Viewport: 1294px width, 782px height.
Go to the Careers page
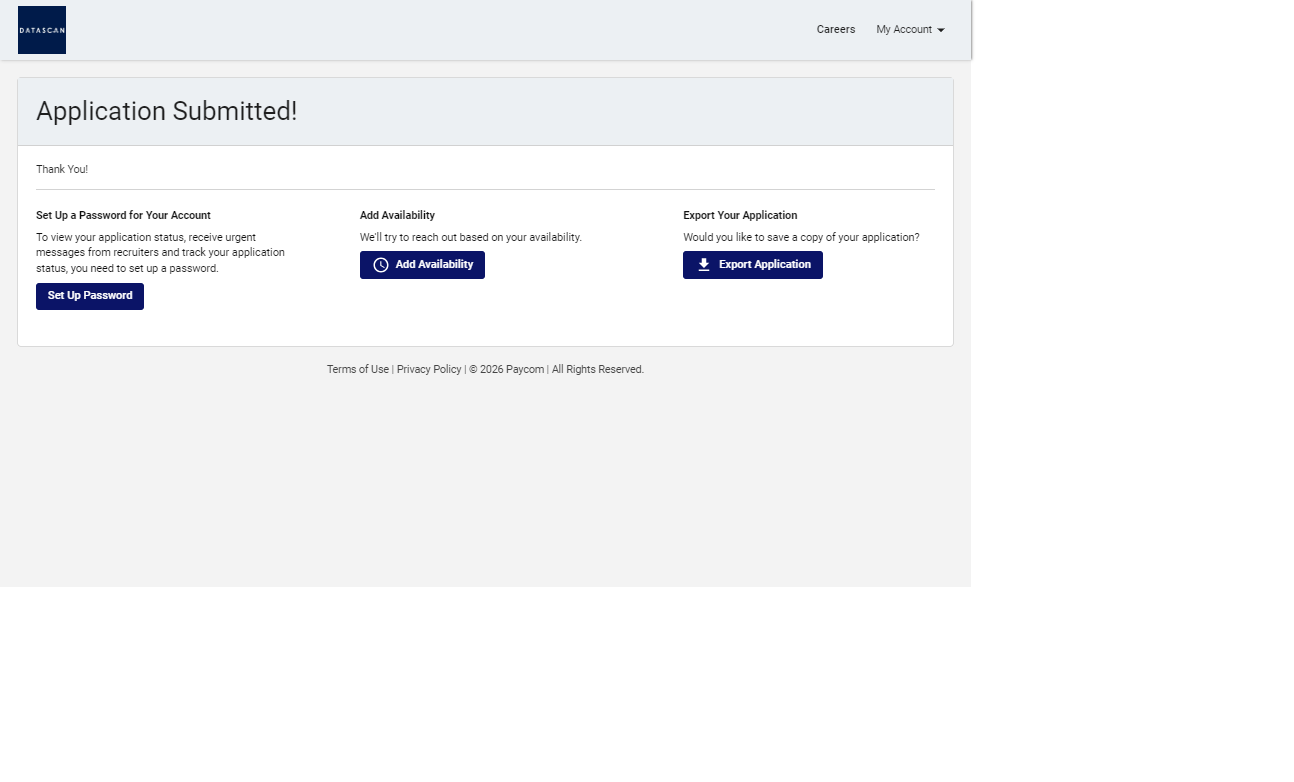835,30
